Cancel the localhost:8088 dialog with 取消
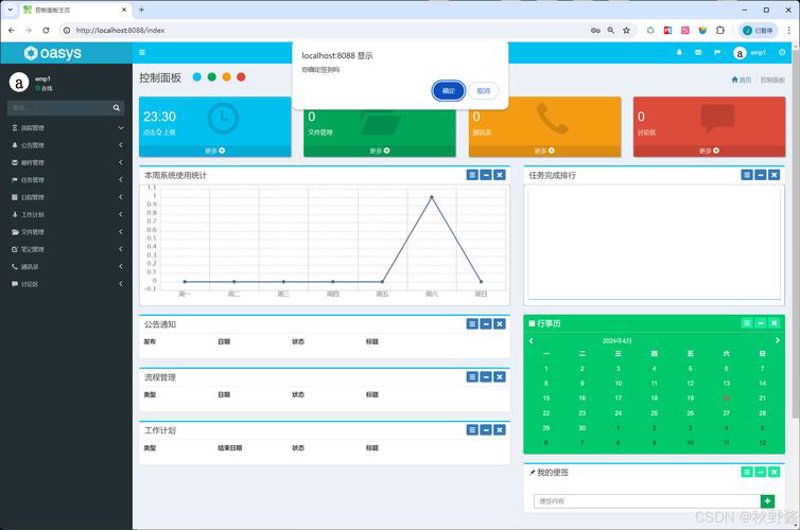The width and height of the screenshot is (800, 530). coord(483,91)
